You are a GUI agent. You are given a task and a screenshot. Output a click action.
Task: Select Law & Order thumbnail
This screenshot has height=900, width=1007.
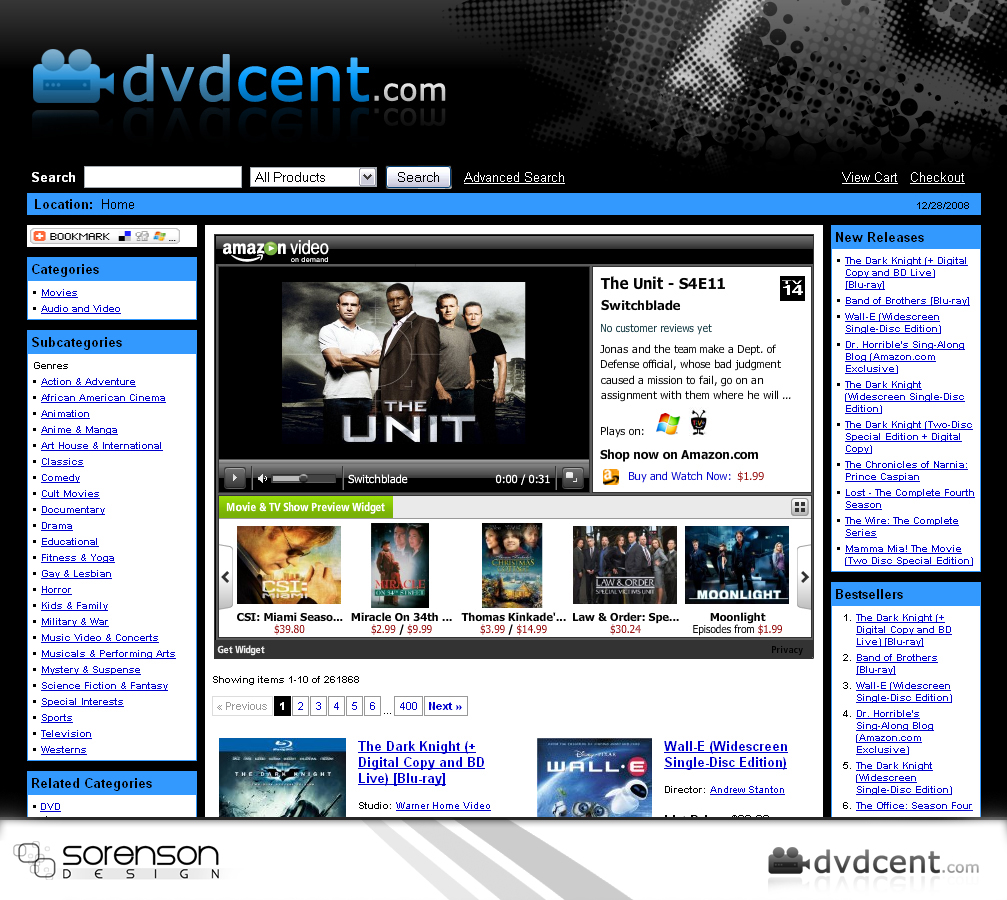tap(625, 565)
